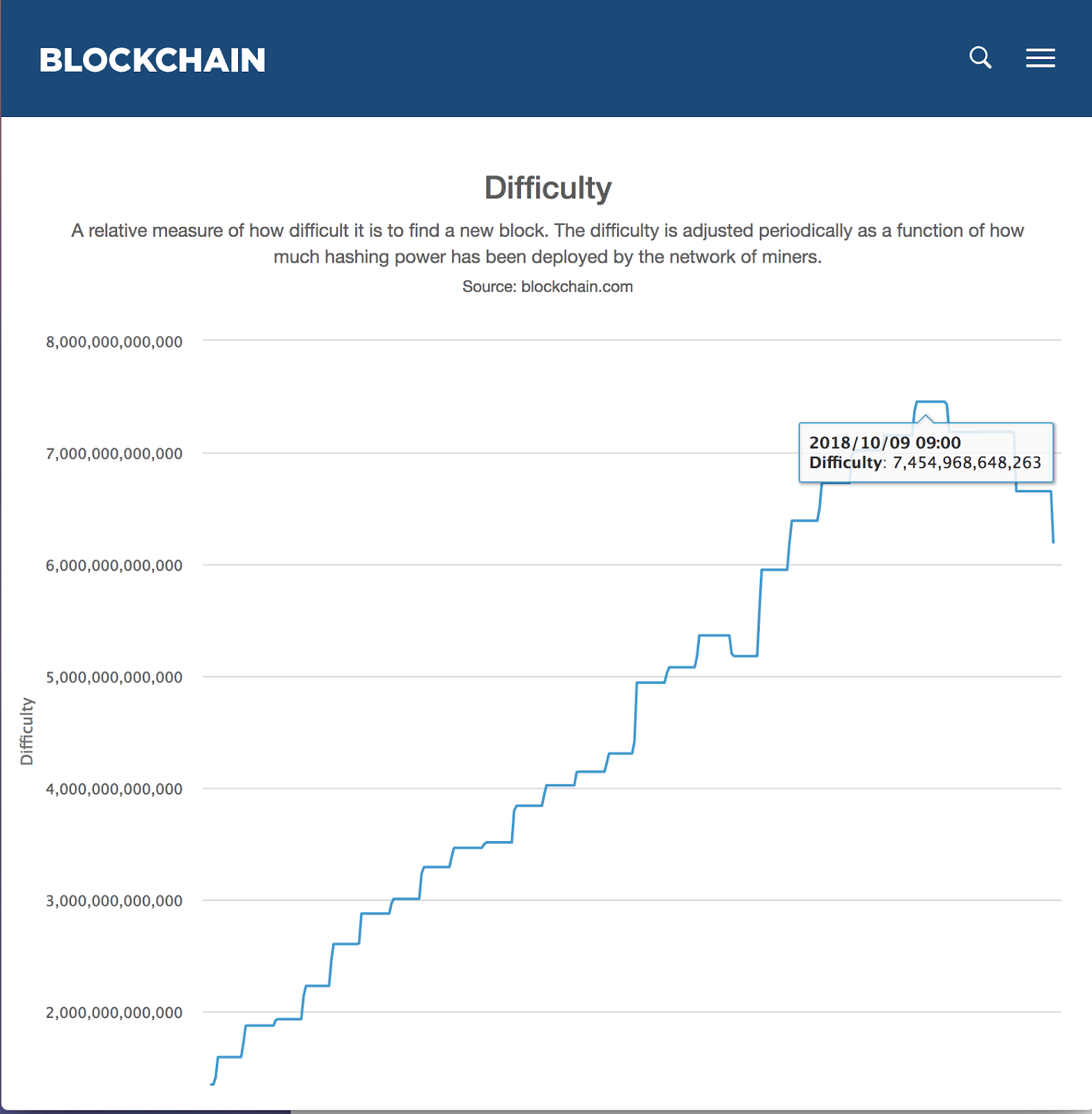Click the BLOCKCHAIN logo

153,61
